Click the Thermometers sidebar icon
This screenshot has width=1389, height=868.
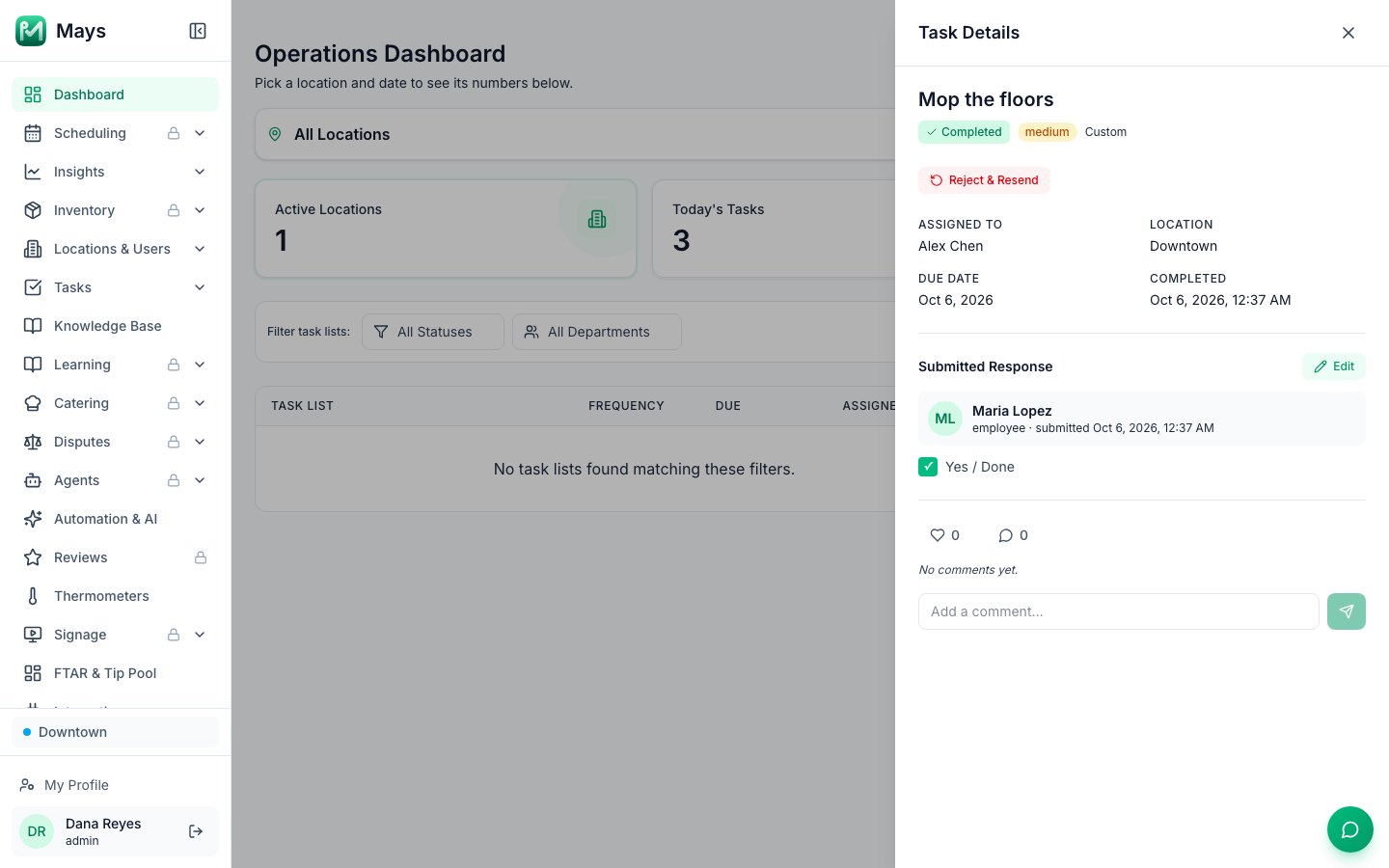click(x=33, y=596)
